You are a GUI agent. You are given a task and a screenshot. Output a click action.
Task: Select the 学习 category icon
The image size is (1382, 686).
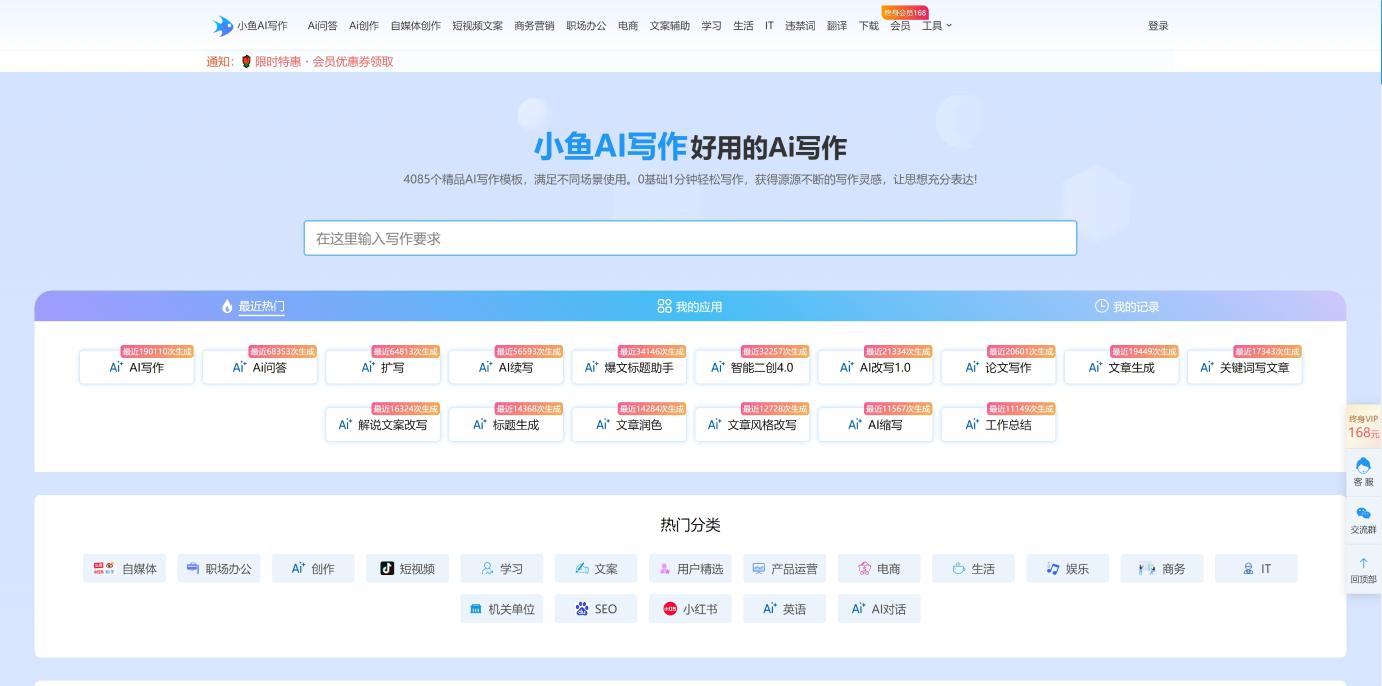pos(487,568)
